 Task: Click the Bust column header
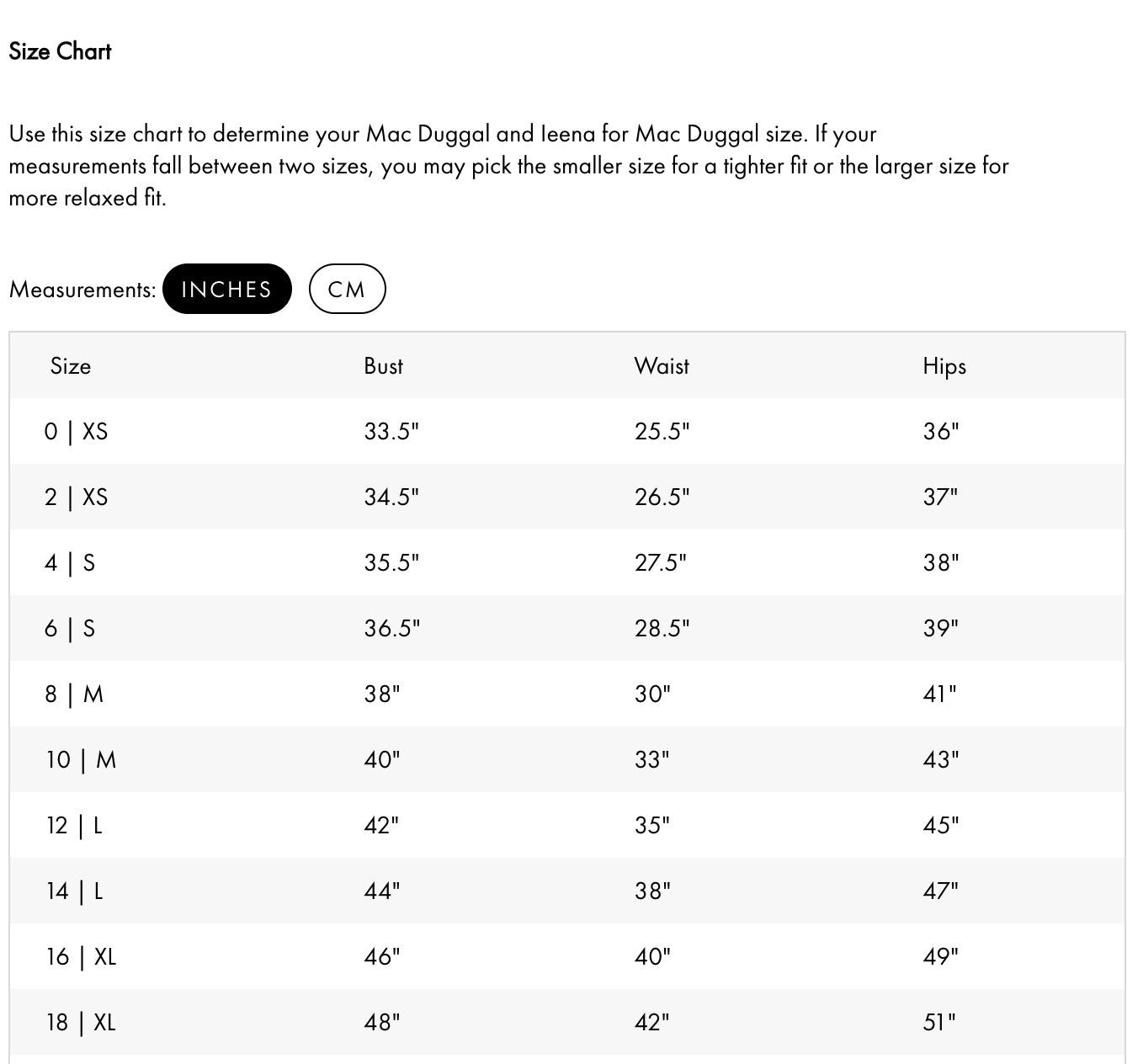click(x=383, y=366)
